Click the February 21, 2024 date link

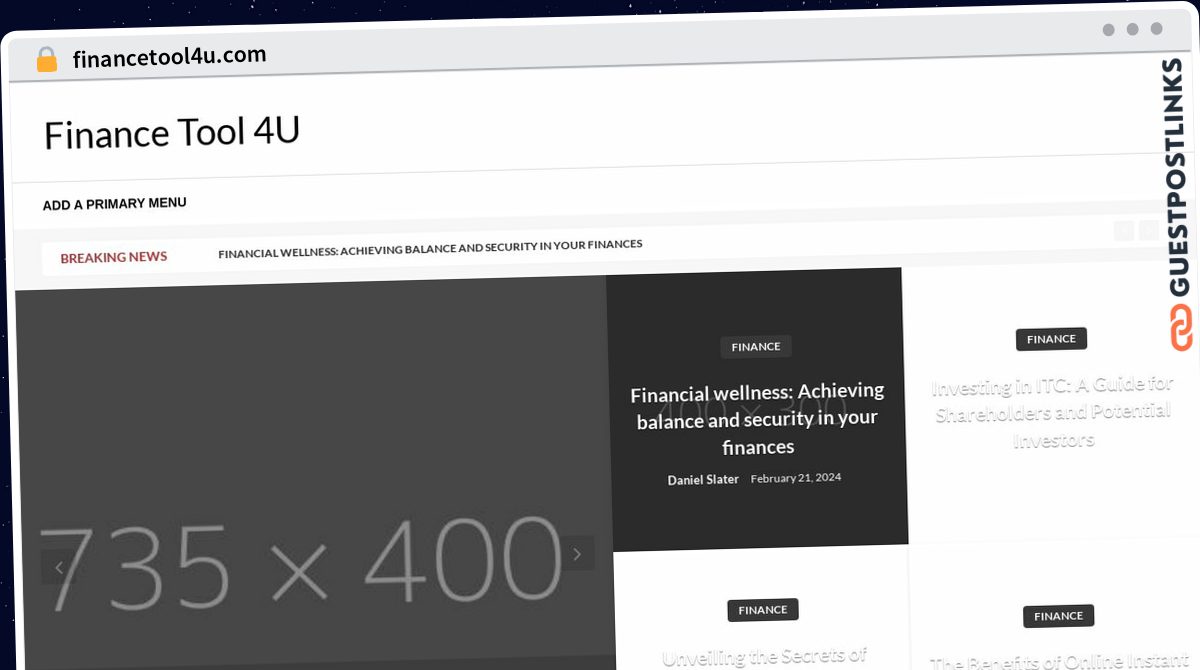796,478
